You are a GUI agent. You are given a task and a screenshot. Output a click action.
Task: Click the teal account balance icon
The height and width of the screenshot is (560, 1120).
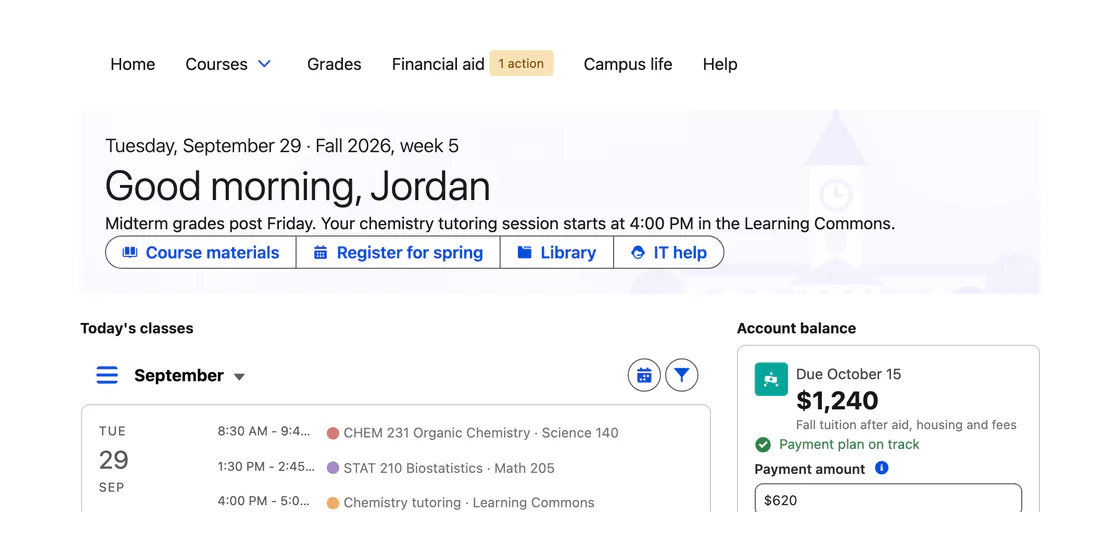(x=771, y=379)
